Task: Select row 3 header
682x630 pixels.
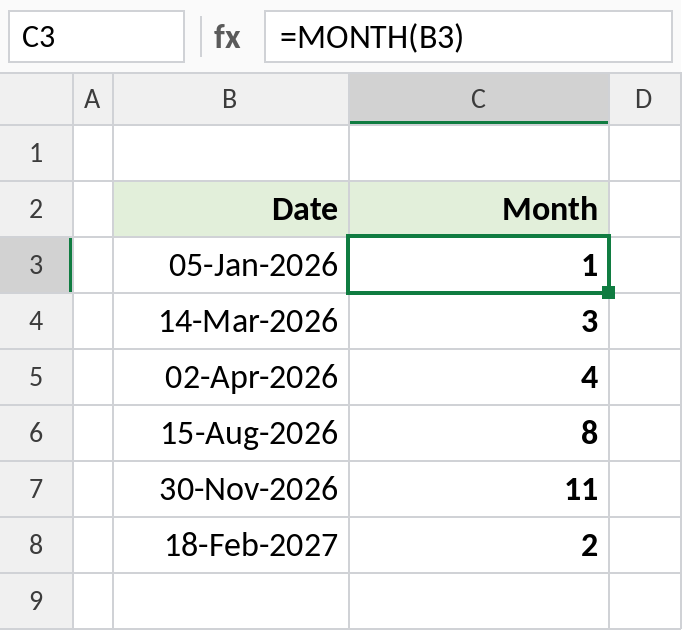Action: pyautogui.click(x=36, y=265)
